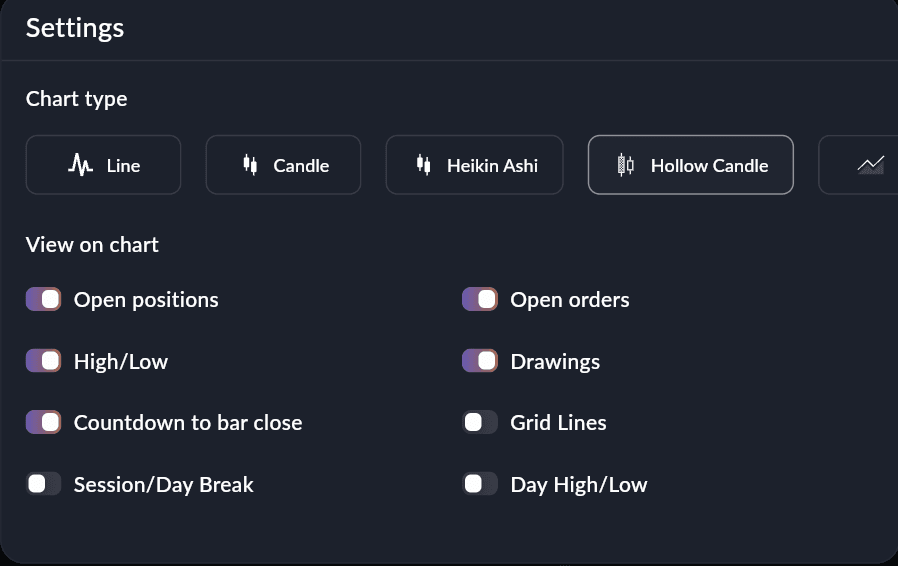This screenshot has height=566, width=898.
Task: Disable the Open positions toggle
Action: point(44,299)
